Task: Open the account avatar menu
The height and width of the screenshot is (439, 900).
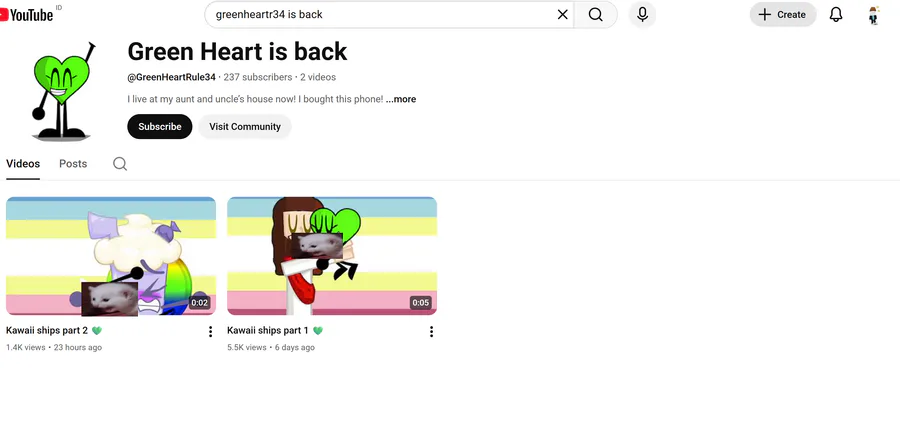Action: (x=874, y=15)
